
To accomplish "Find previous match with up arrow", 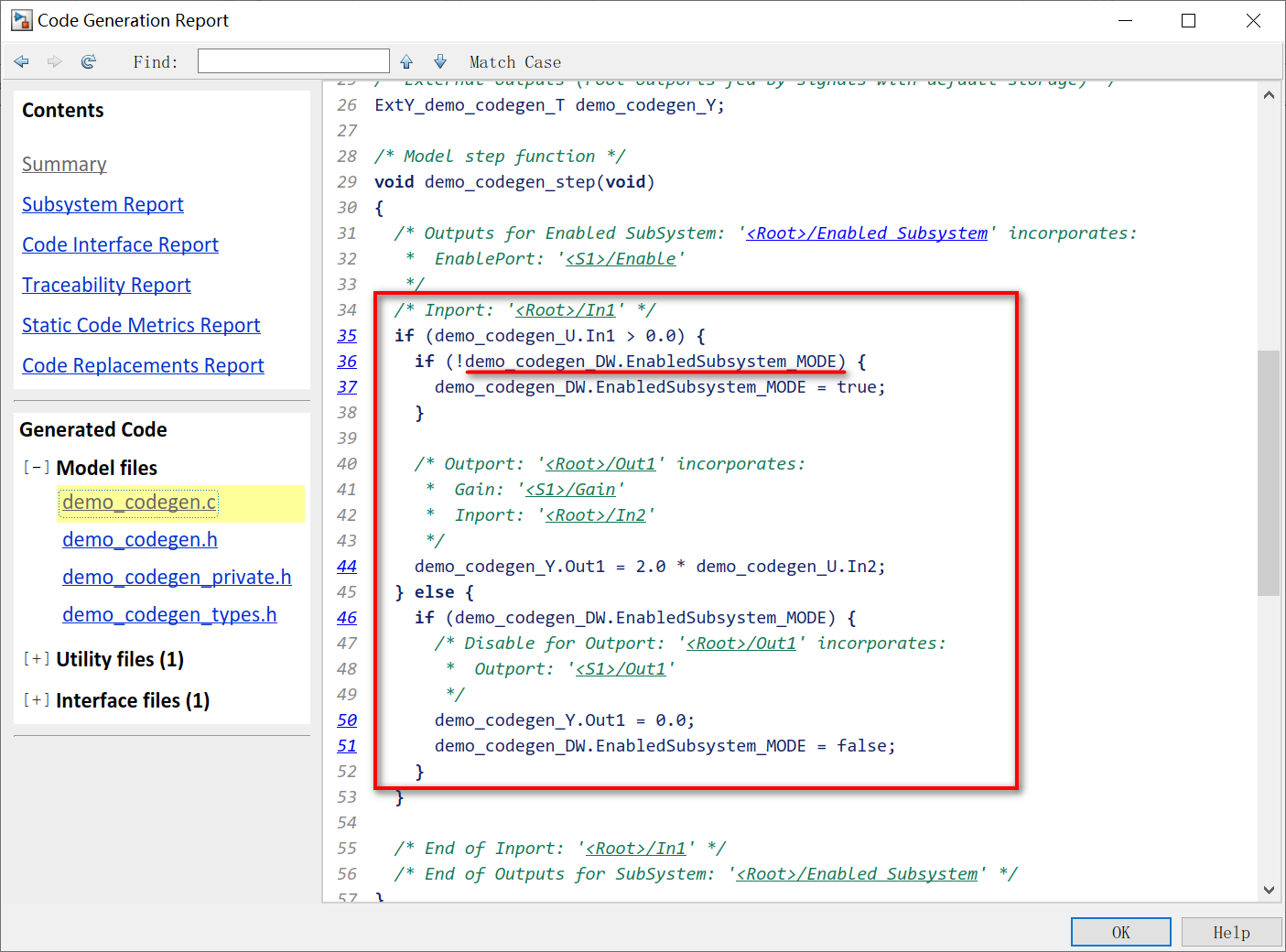I will click(x=406, y=61).
